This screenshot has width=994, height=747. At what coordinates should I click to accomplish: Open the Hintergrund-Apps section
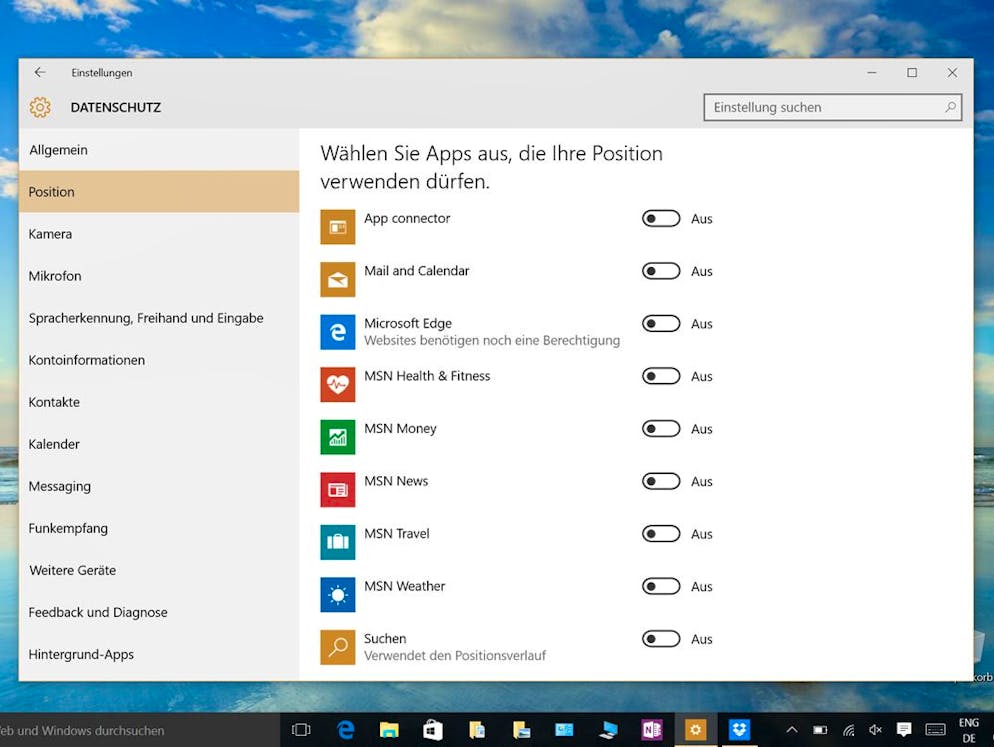click(x=159, y=654)
